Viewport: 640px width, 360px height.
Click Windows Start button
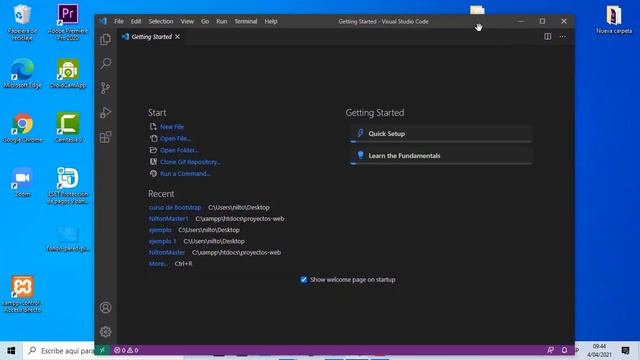(11, 351)
